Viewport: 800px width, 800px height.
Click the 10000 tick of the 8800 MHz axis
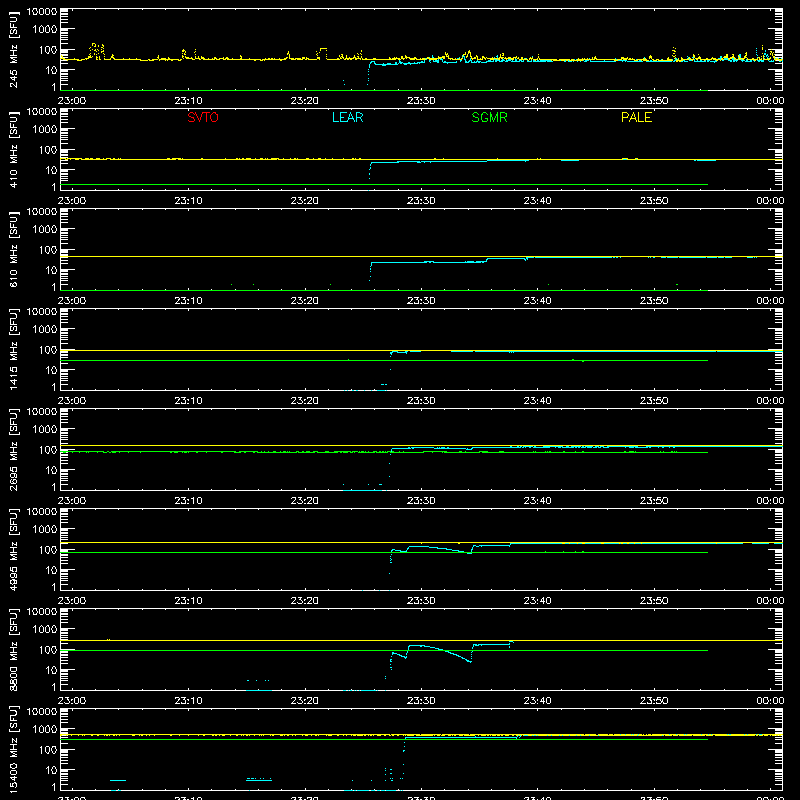[42, 612]
